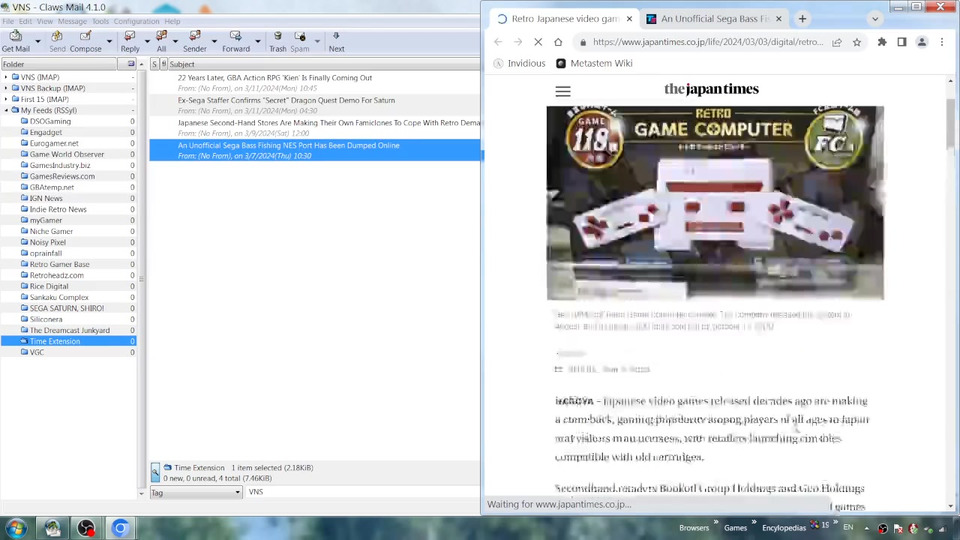960x540 pixels.
Task: Click Forward toolbar icon
Action: [x=236, y=41]
